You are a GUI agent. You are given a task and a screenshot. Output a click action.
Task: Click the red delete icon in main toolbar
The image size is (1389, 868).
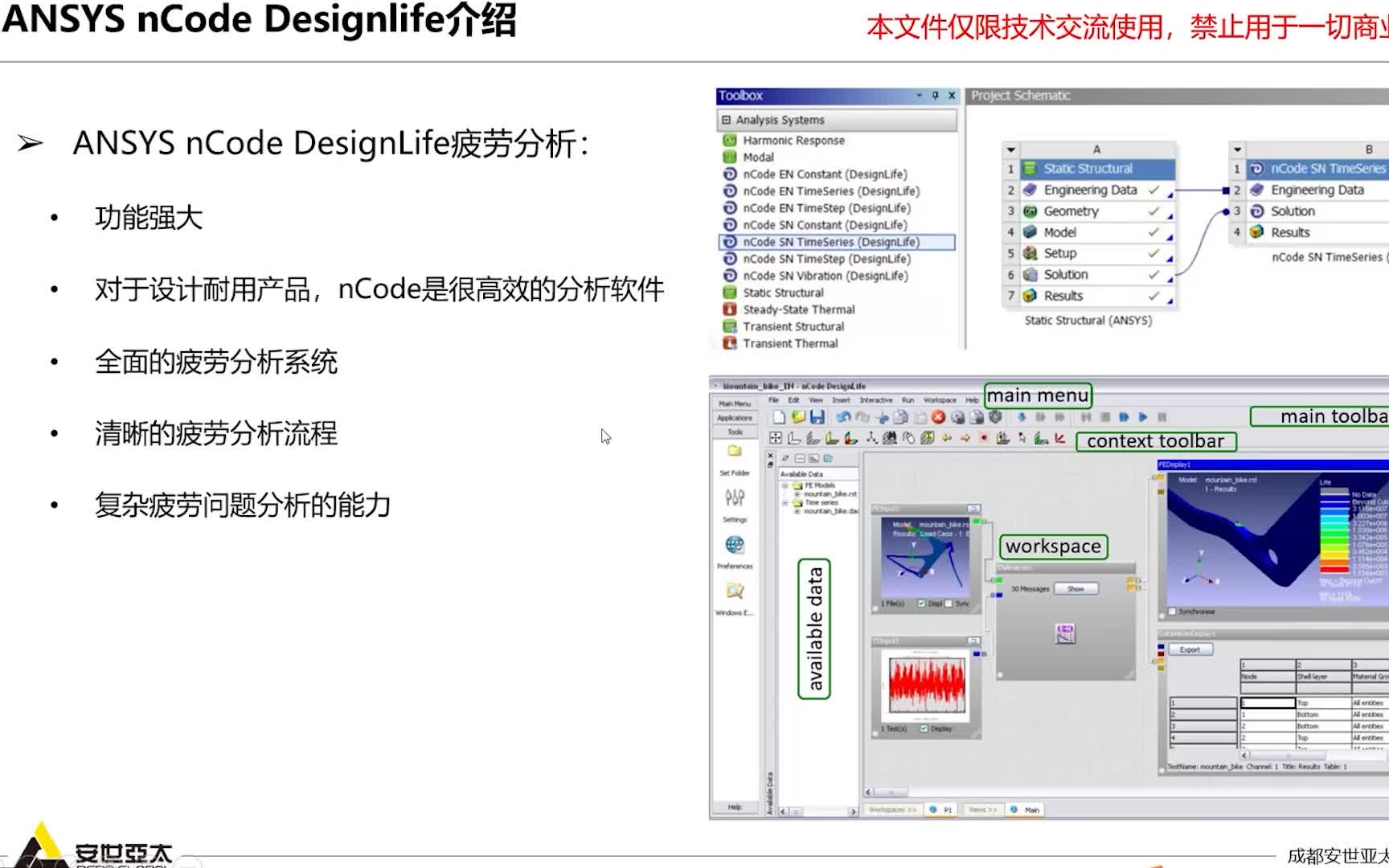[938, 418]
